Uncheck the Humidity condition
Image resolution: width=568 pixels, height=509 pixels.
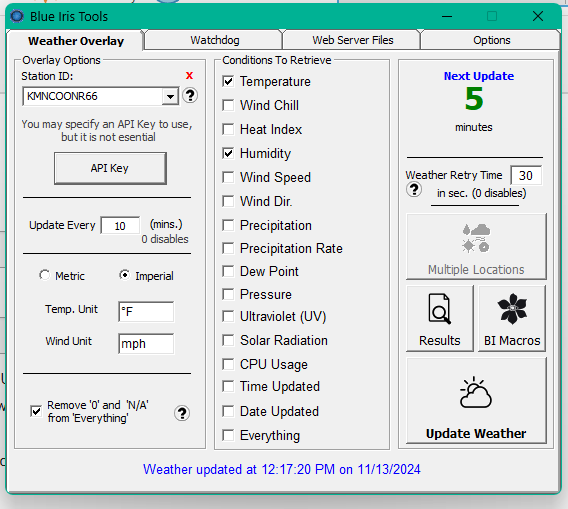[x=228, y=154]
